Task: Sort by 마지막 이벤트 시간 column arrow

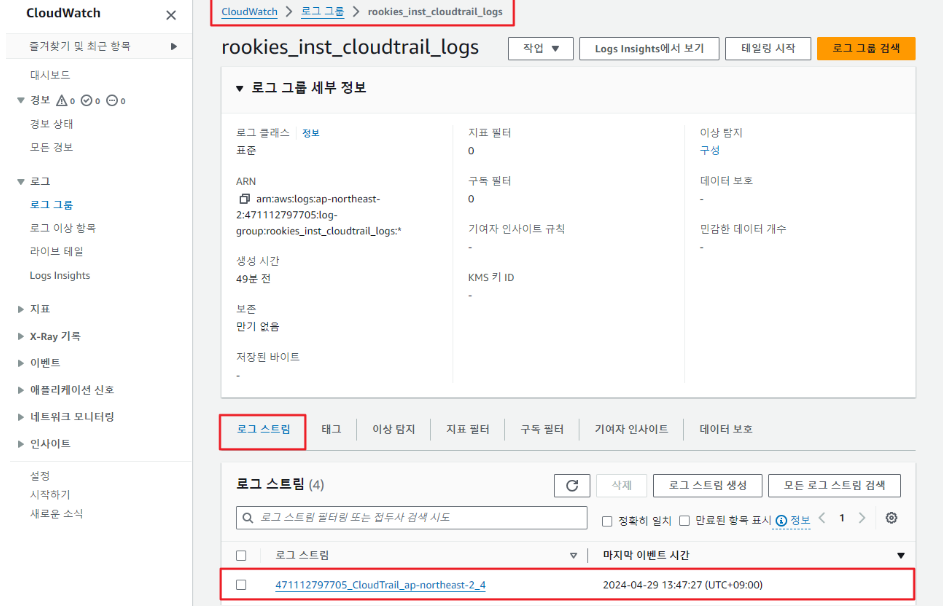Action: pyautogui.click(x=901, y=556)
